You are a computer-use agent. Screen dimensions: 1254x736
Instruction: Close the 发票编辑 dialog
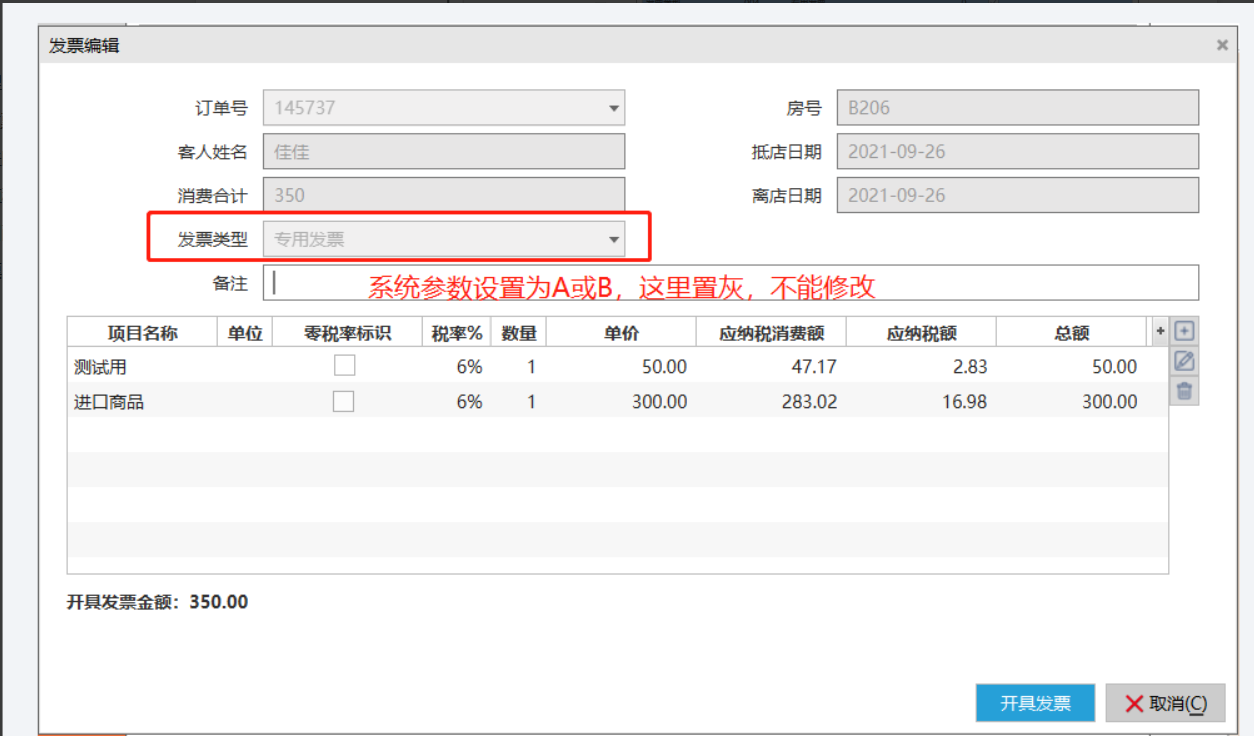click(x=1221, y=45)
